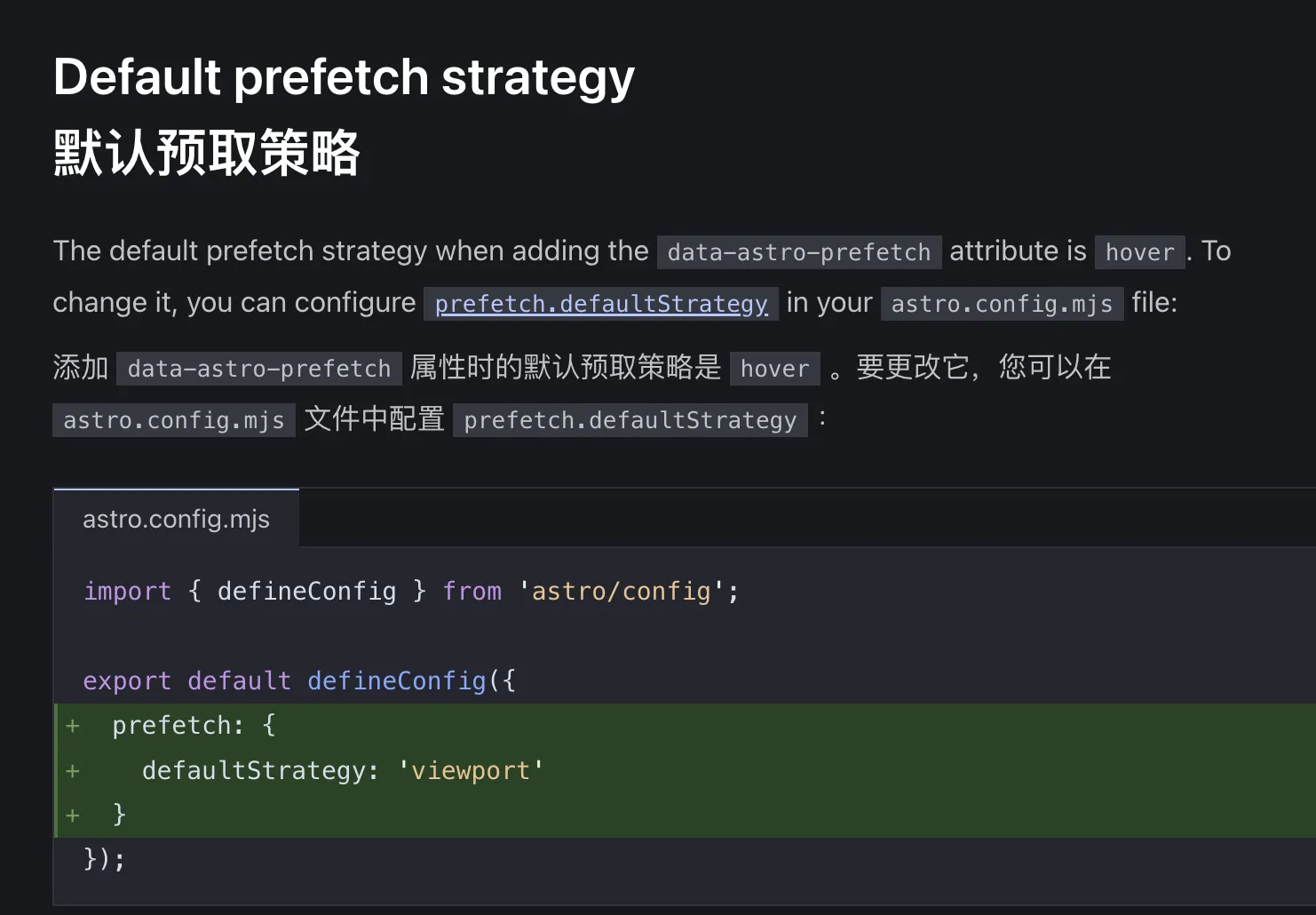Click the plus marker beside the closing brace
Screen dimensions: 1316x915
[73, 815]
